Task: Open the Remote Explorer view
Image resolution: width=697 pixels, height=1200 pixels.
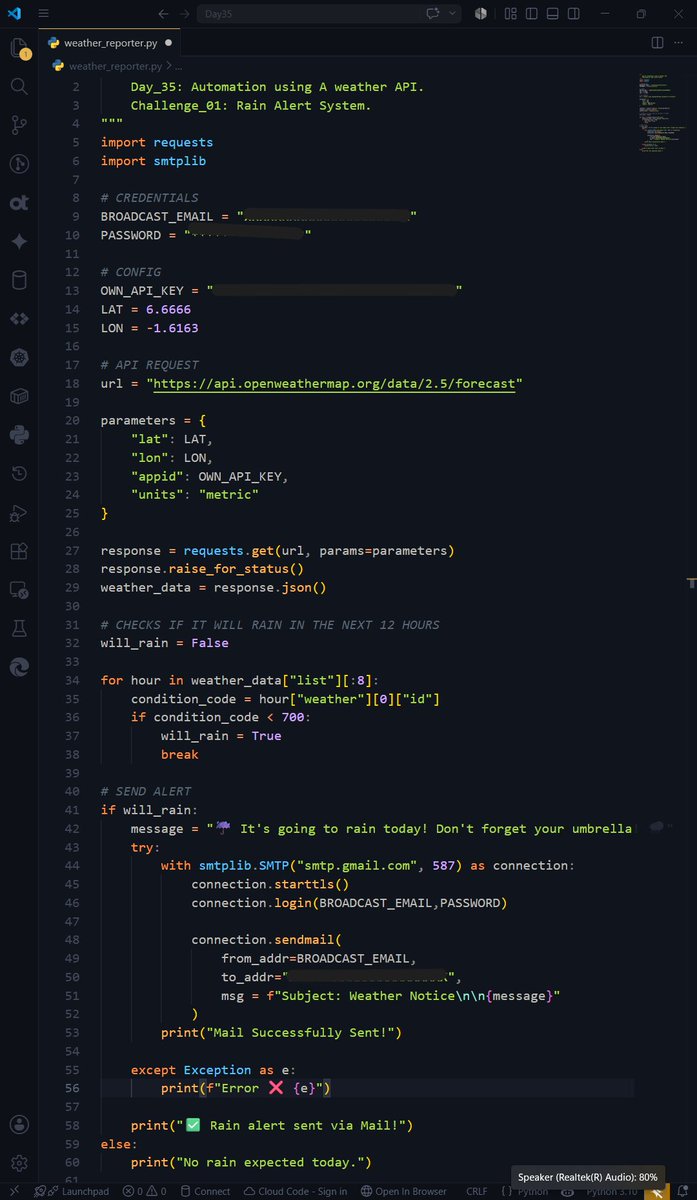Action: (19, 590)
